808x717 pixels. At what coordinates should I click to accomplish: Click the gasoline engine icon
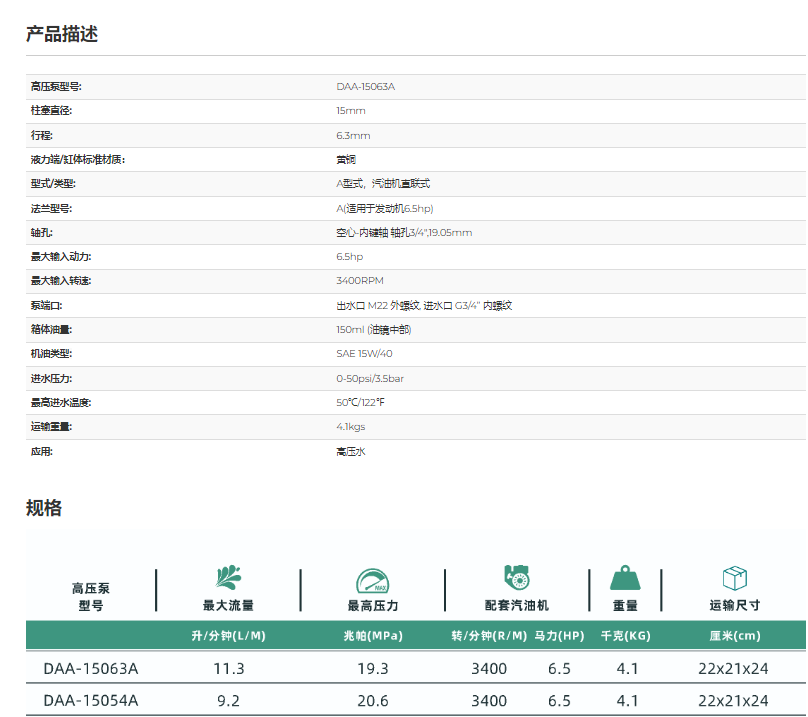tap(516, 578)
